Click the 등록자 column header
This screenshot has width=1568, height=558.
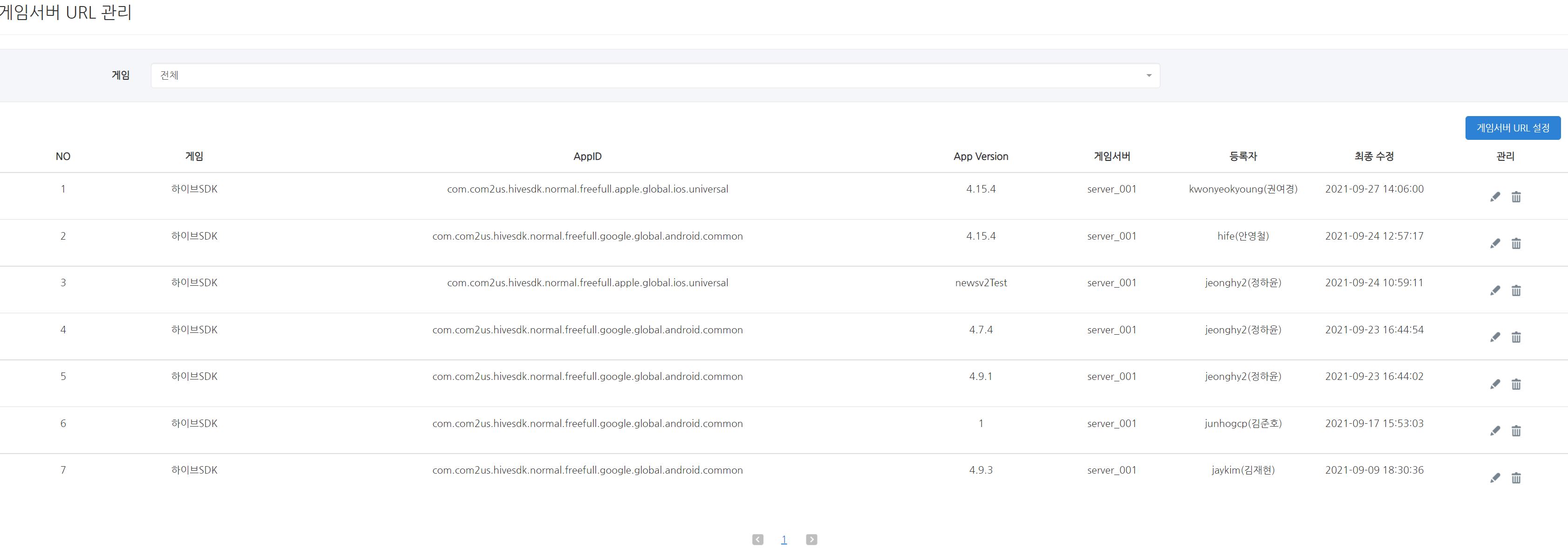[x=1243, y=157]
